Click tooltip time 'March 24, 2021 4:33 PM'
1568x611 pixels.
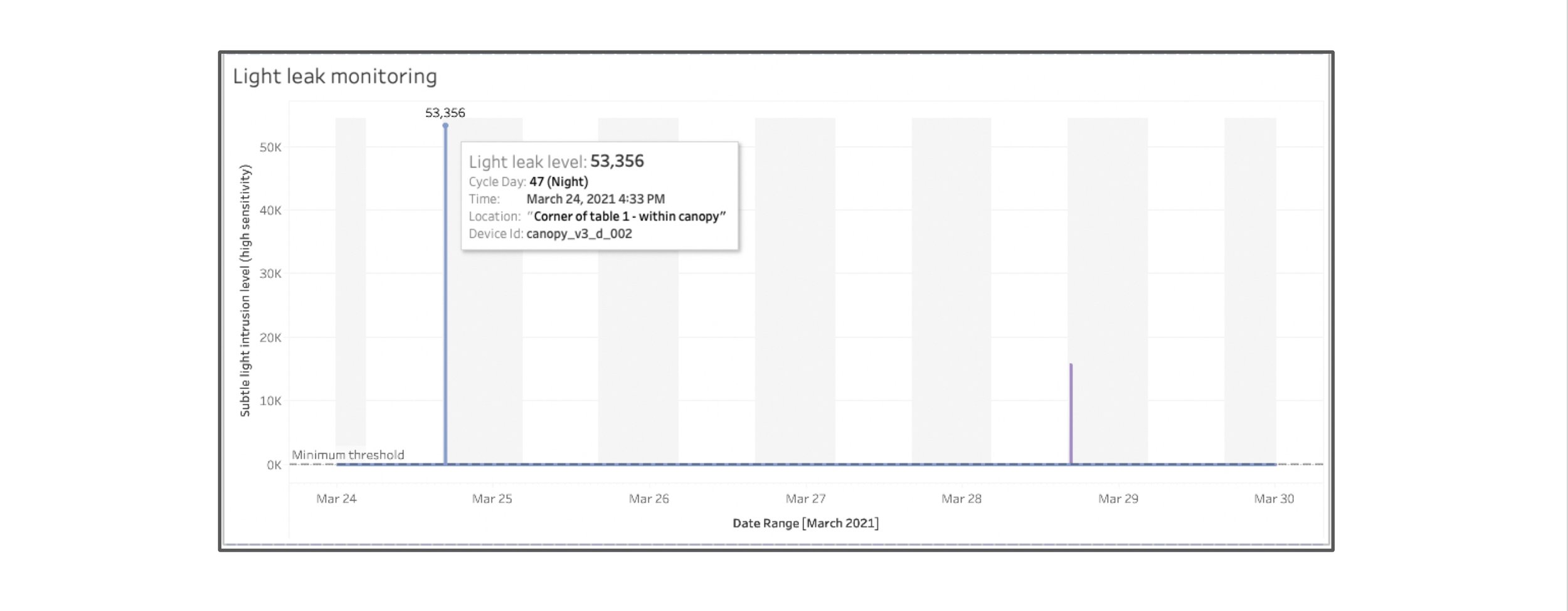coord(595,199)
